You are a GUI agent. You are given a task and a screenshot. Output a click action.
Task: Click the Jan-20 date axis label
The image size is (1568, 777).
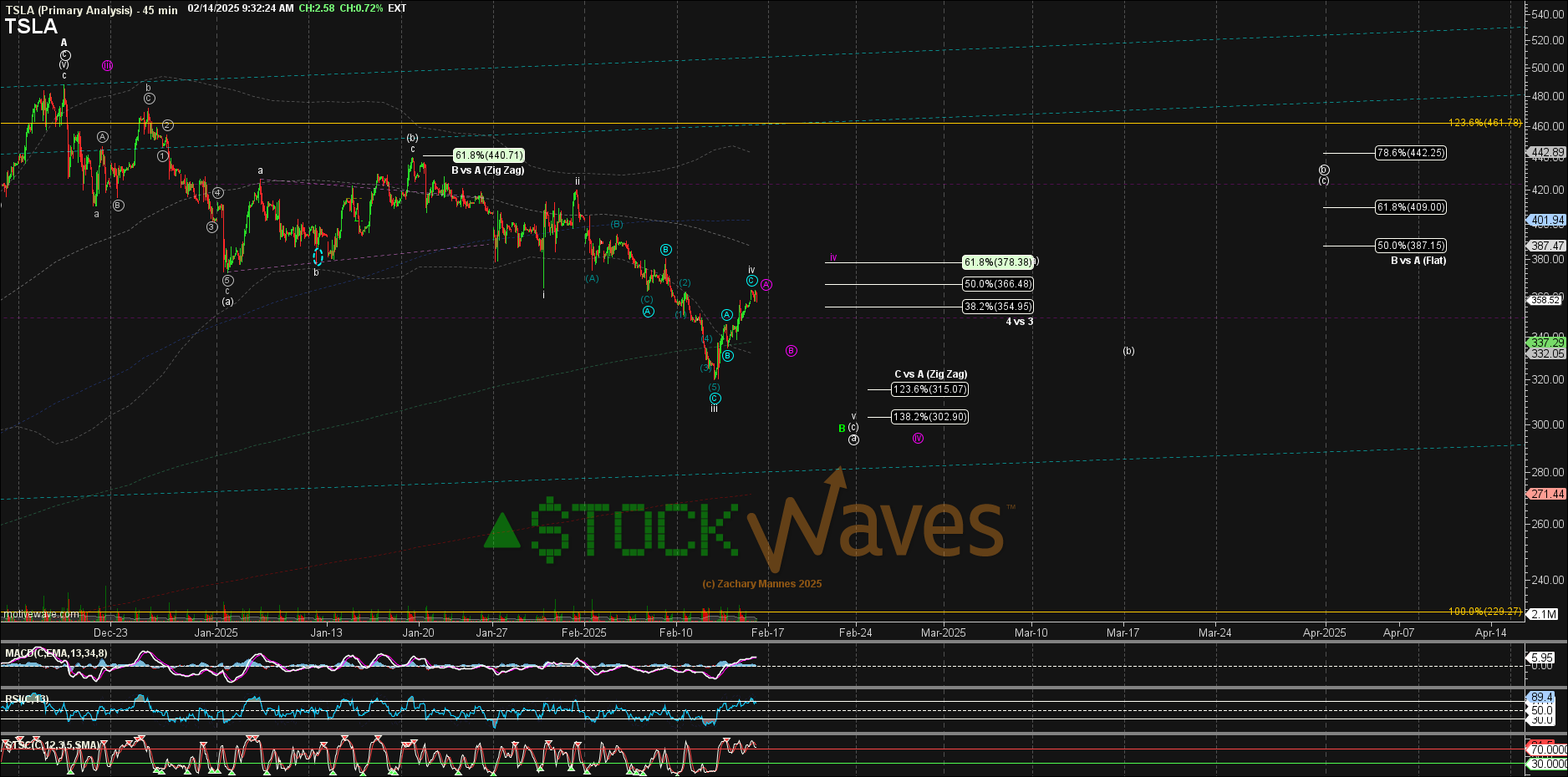[418, 632]
